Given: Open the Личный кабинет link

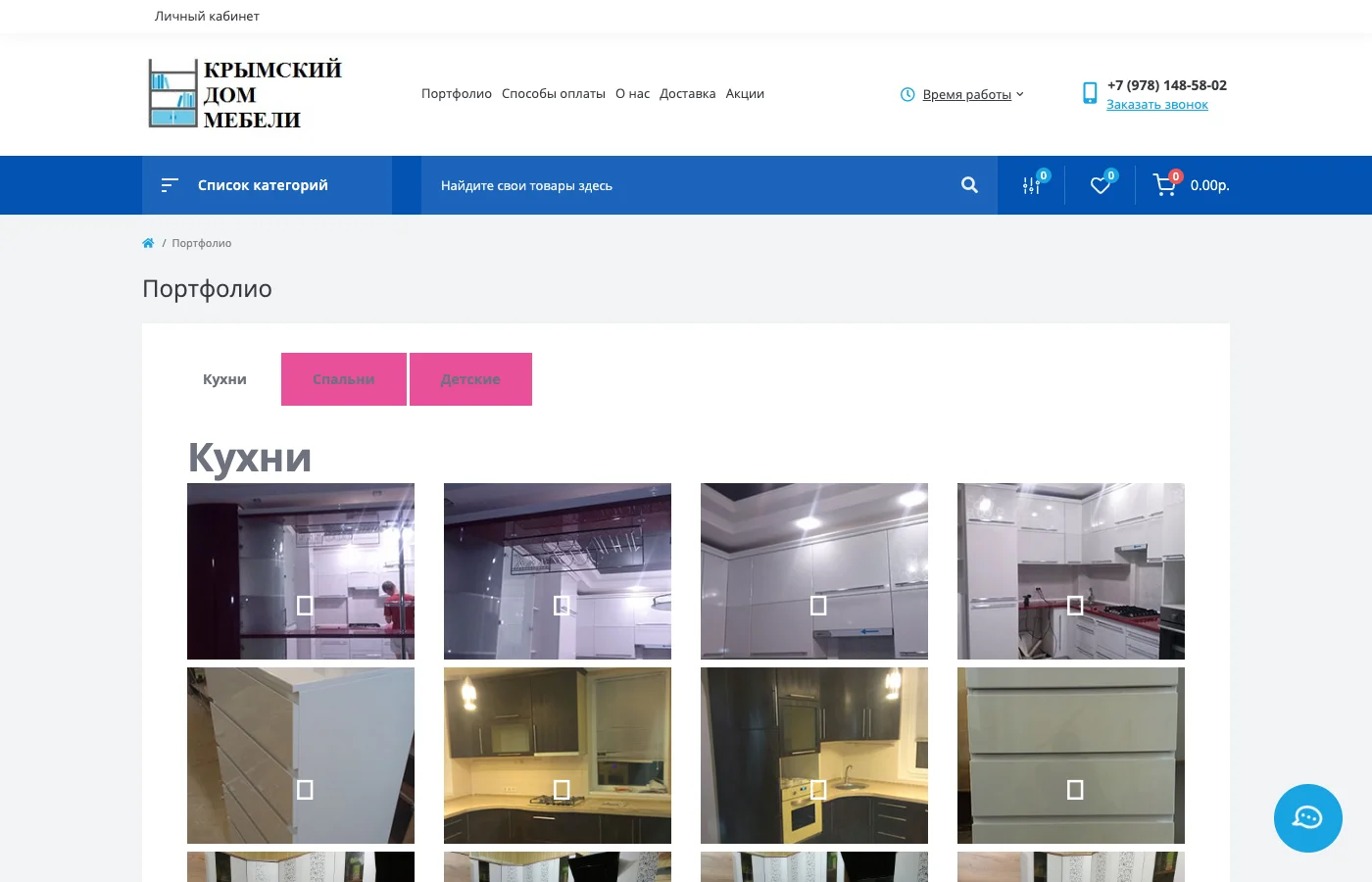Looking at the screenshot, I should click(x=207, y=16).
